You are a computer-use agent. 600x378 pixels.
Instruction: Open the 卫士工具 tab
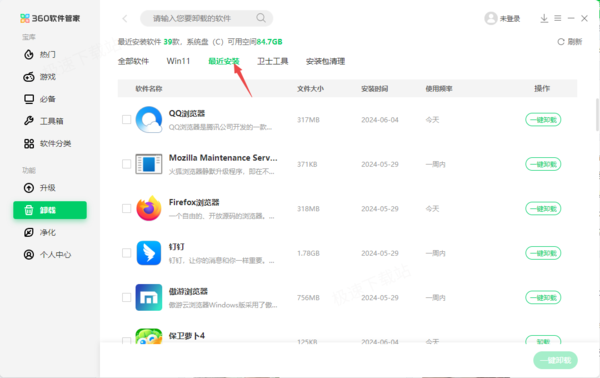point(273,61)
